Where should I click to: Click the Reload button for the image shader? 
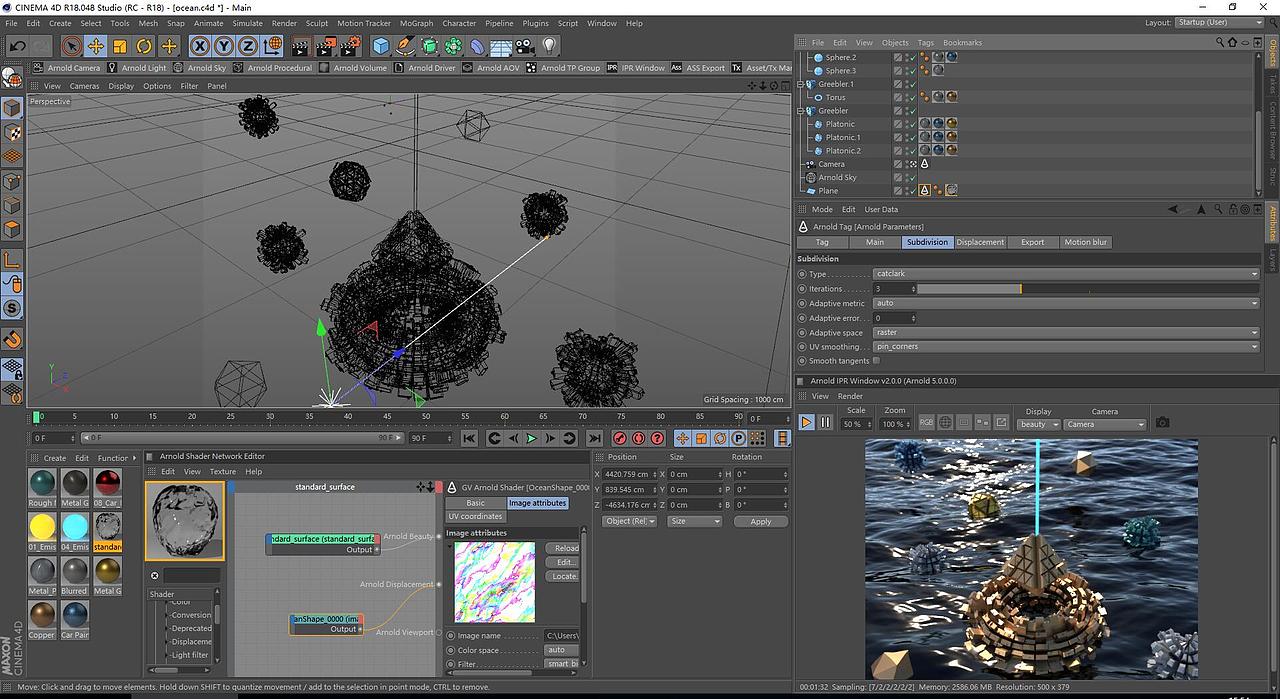pyautogui.click(x=563, y=548)
